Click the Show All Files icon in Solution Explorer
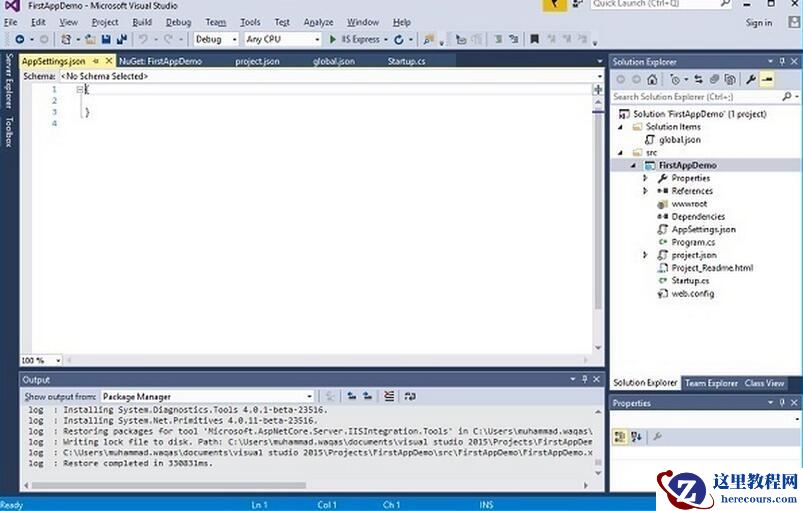 730,79
